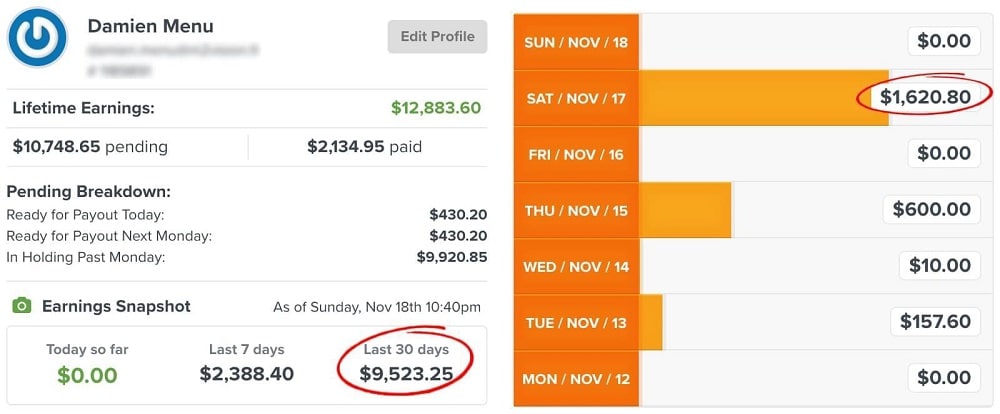Click In Holding Past Monday amount $9,920.85
This screenshot has height=414, width=1000.
tap(452, 257)
